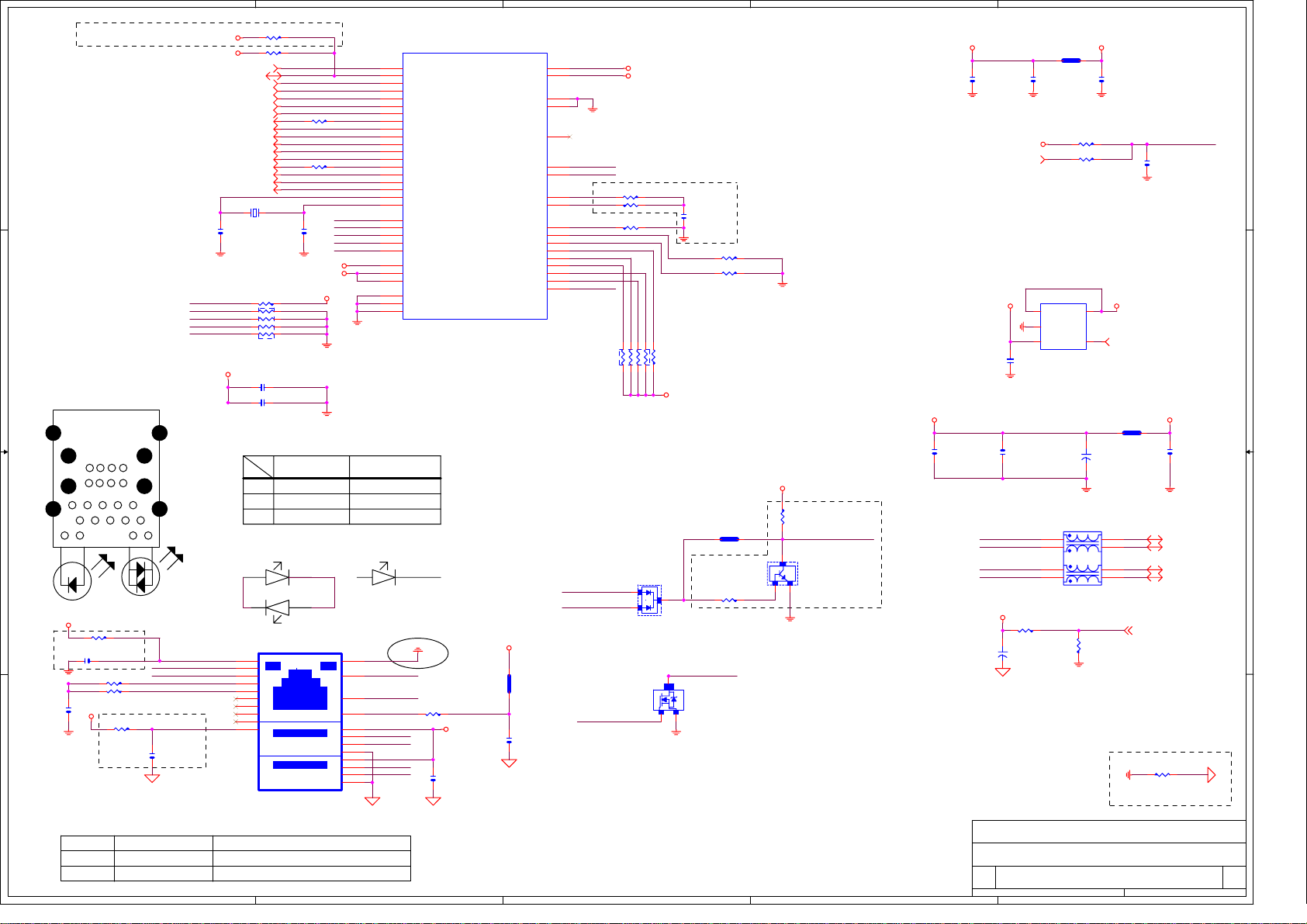
Task: Select the MOSFET symbol below the dual diode
Action: [669, 699]
